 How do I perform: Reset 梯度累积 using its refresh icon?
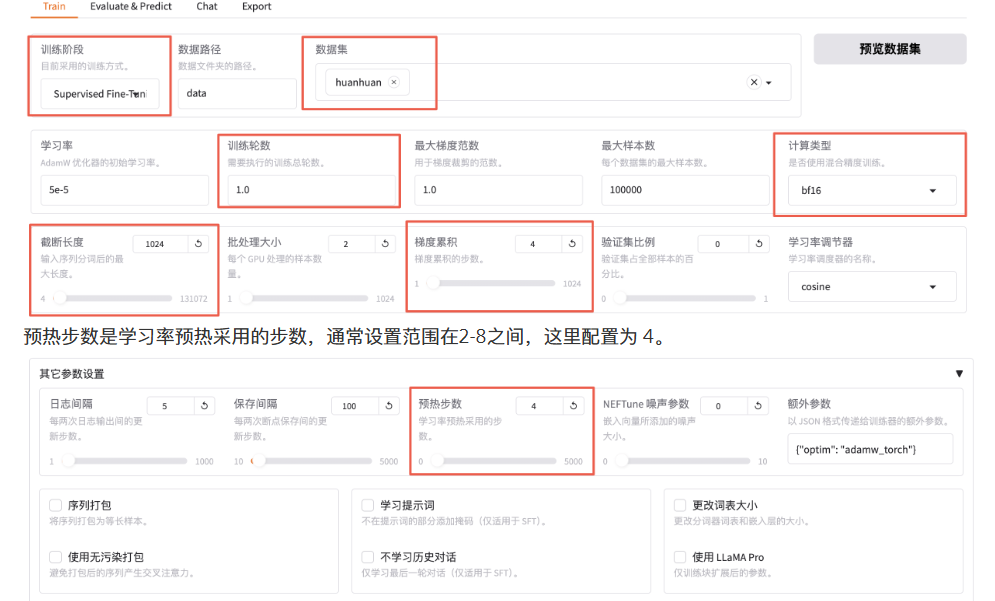(570, 243)
